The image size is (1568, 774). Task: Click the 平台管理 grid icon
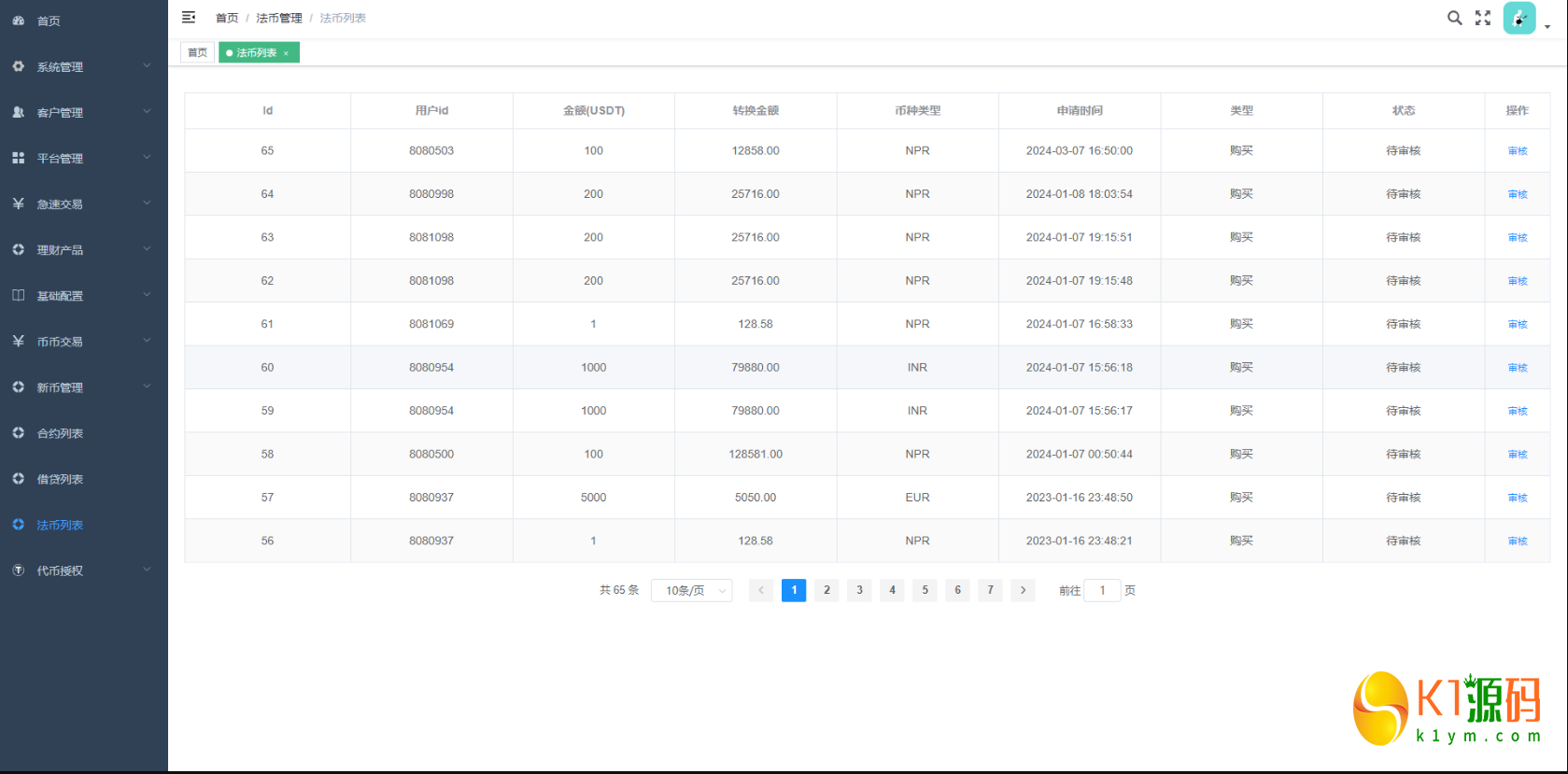(18, 158)
